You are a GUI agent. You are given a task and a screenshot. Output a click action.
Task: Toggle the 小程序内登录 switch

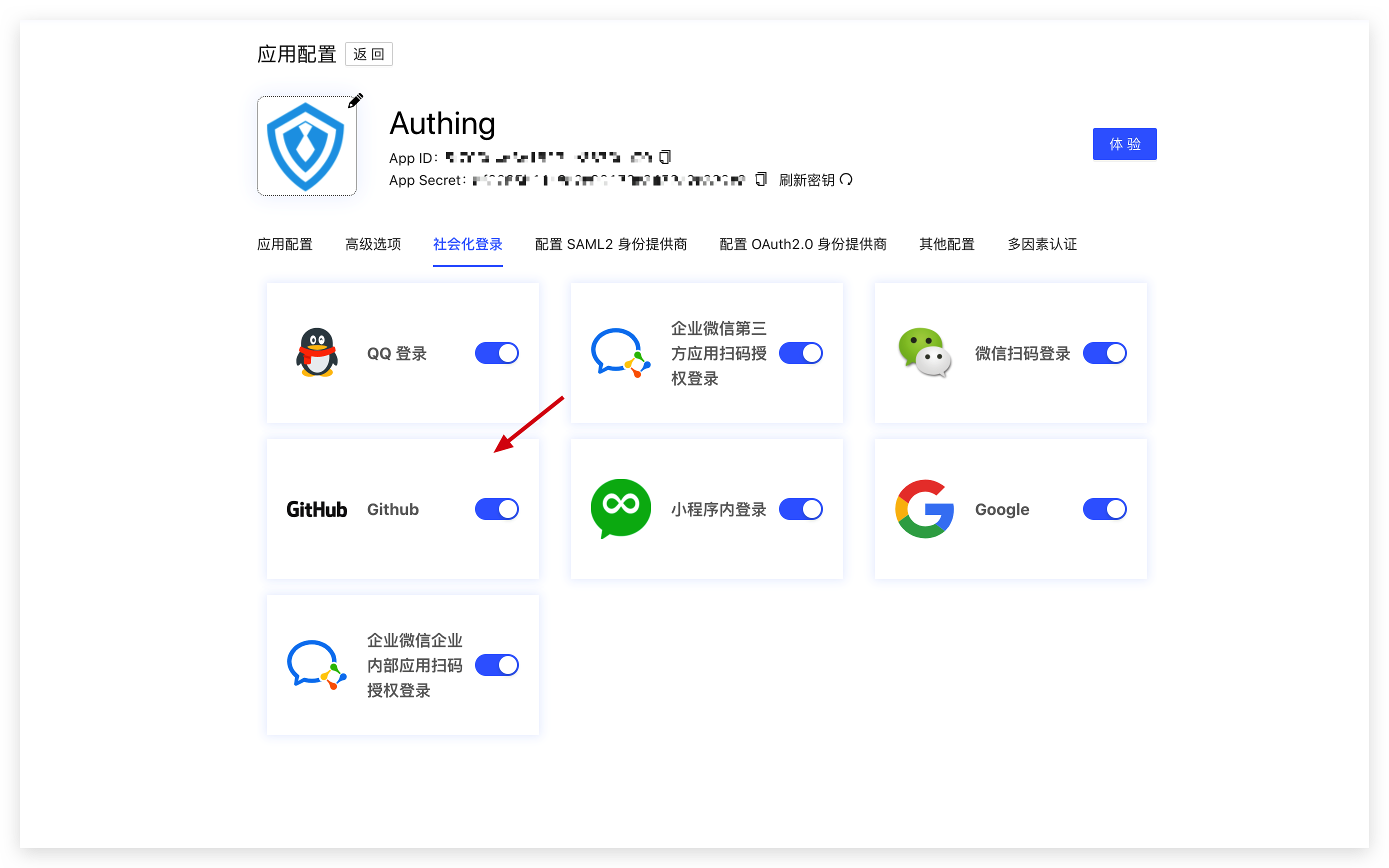(800, 509)
